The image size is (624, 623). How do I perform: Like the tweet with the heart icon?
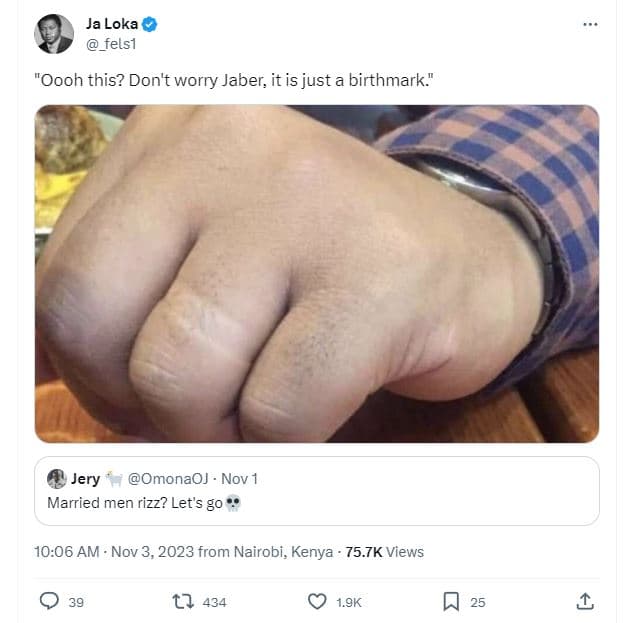(x=317, y=601)
